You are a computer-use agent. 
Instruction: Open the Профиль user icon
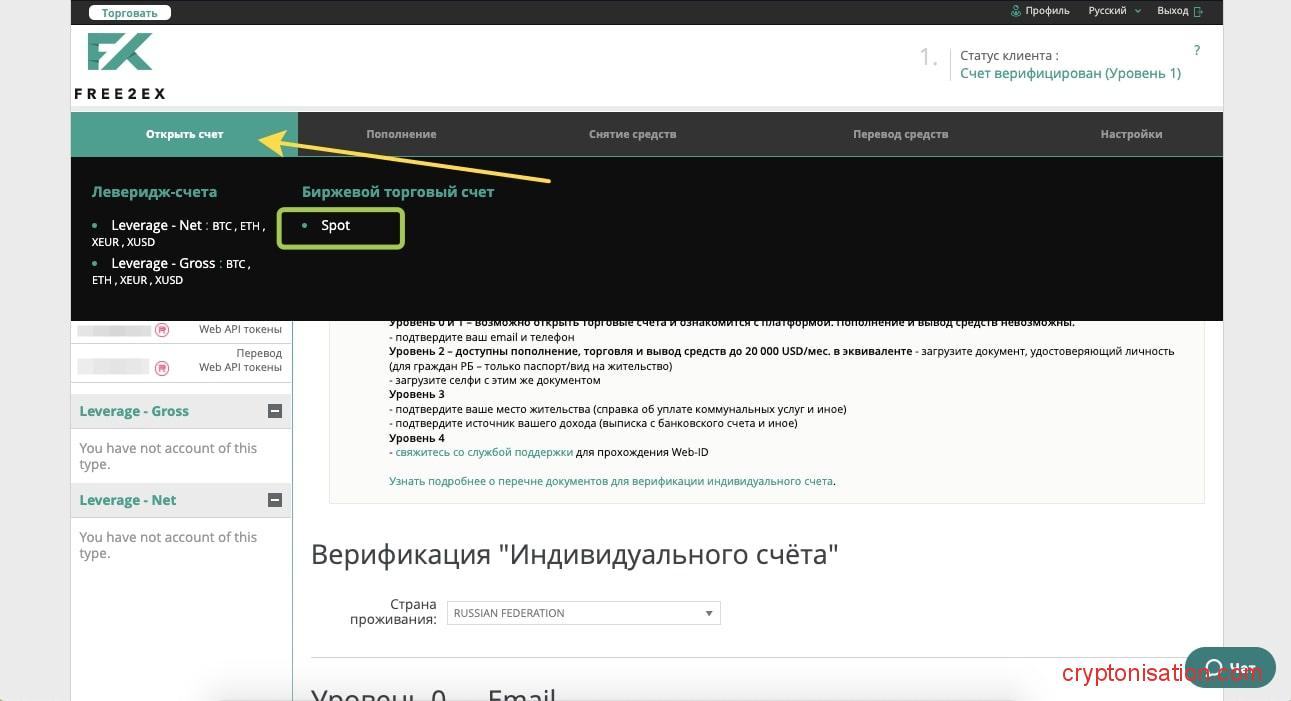click(1016, 11)
